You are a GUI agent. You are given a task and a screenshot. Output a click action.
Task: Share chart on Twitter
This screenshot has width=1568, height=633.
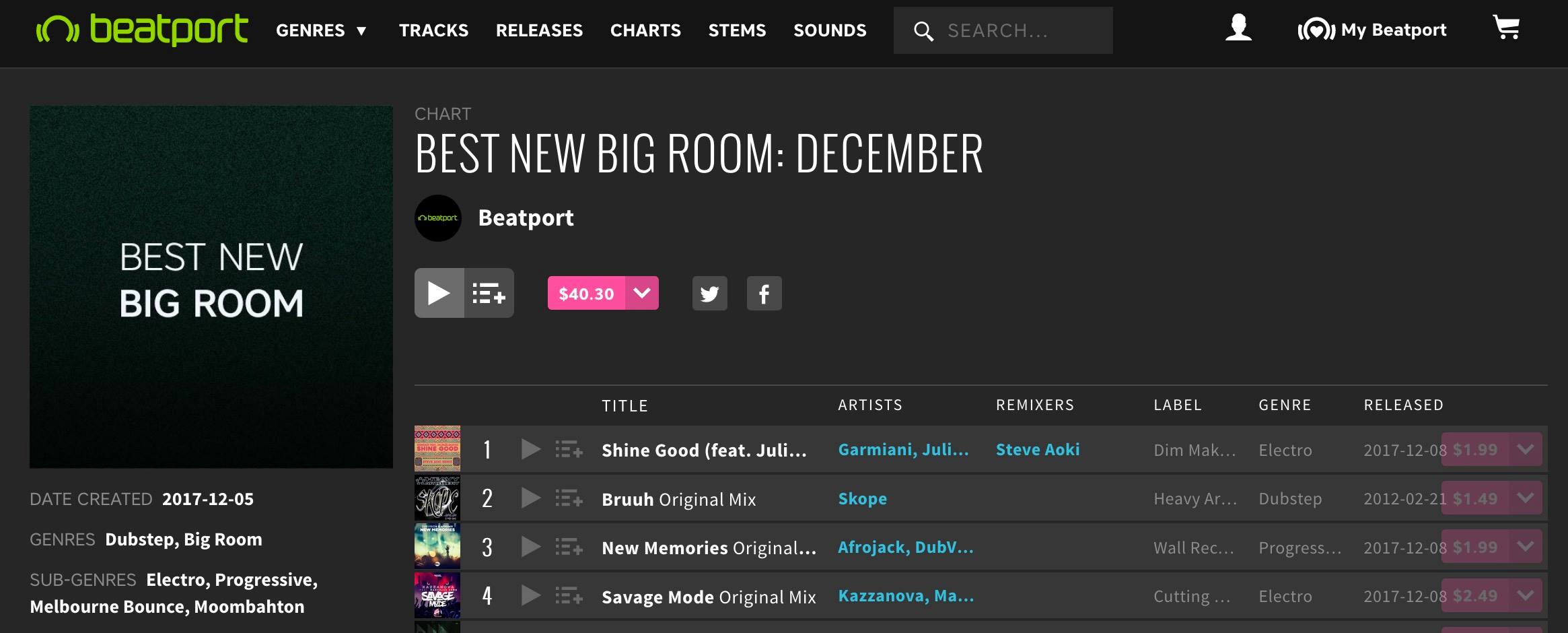tap(709, 294)
